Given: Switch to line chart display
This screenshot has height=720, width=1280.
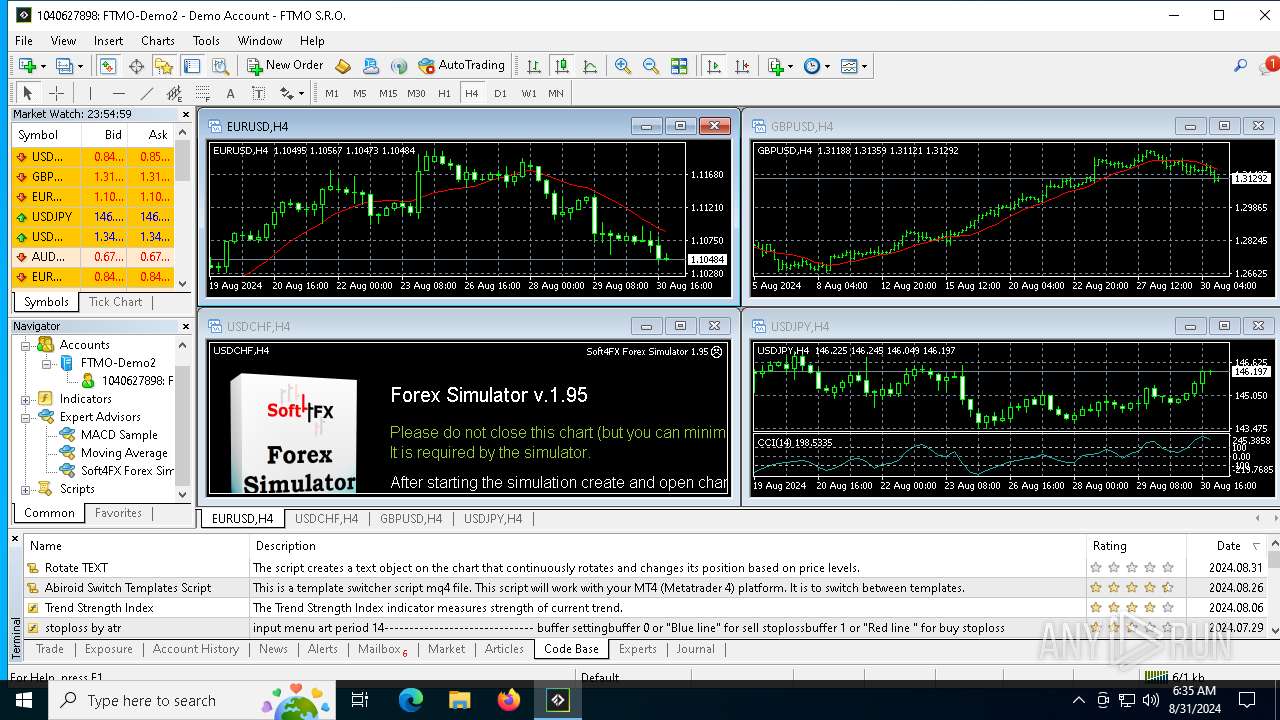Looking at the screenshot, I should point(590,66).
